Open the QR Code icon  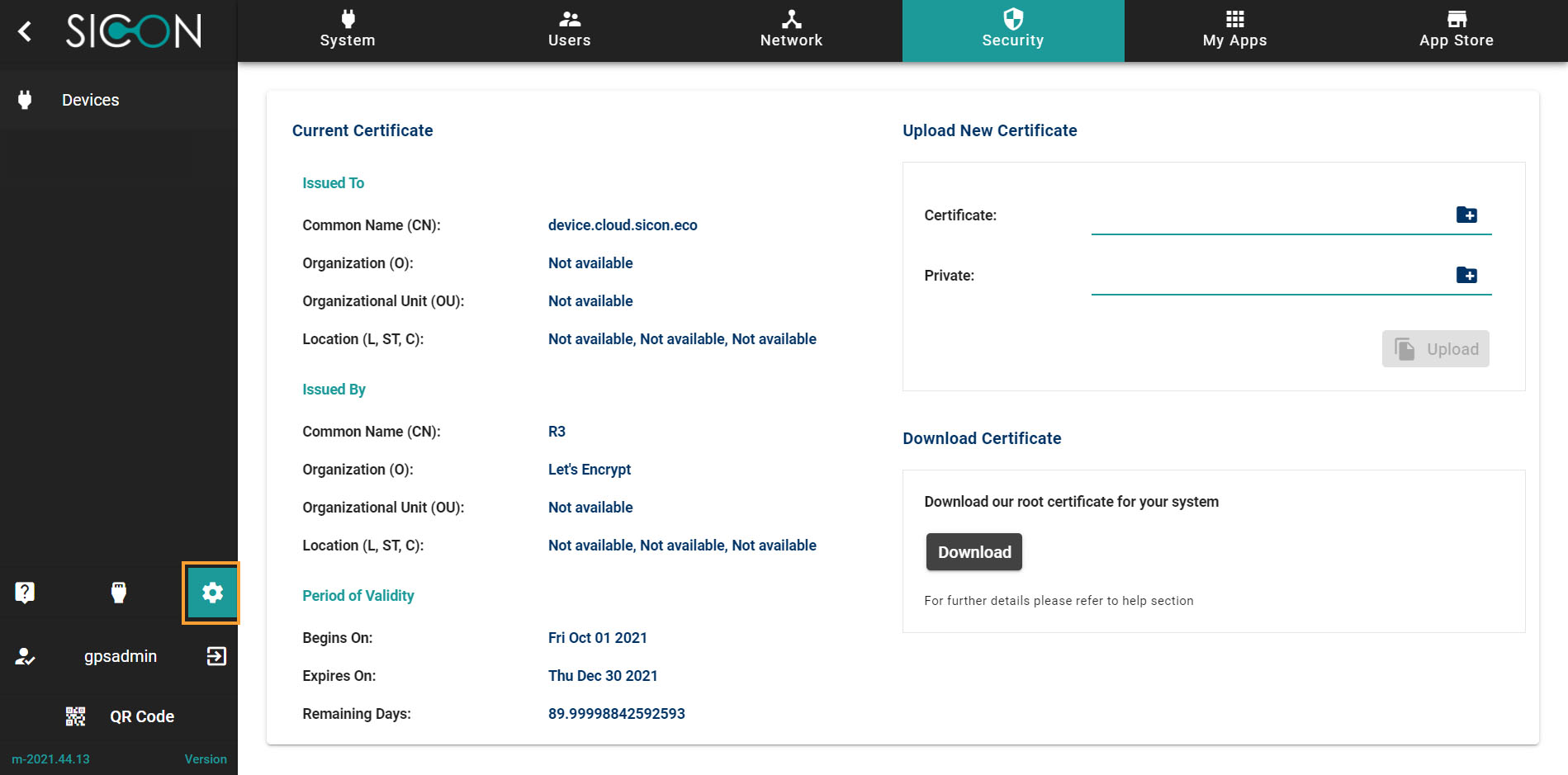pyautogui.click(x=76, y=716)
